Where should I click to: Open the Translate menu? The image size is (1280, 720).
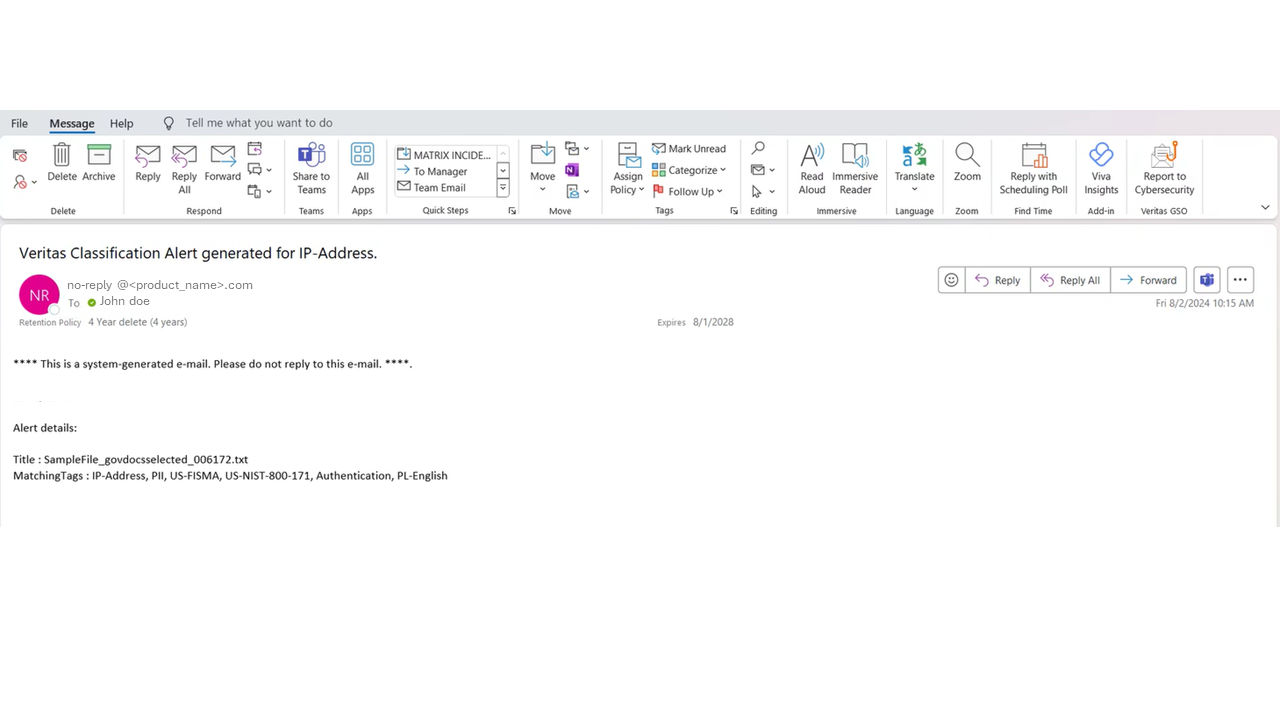point(914,167)
